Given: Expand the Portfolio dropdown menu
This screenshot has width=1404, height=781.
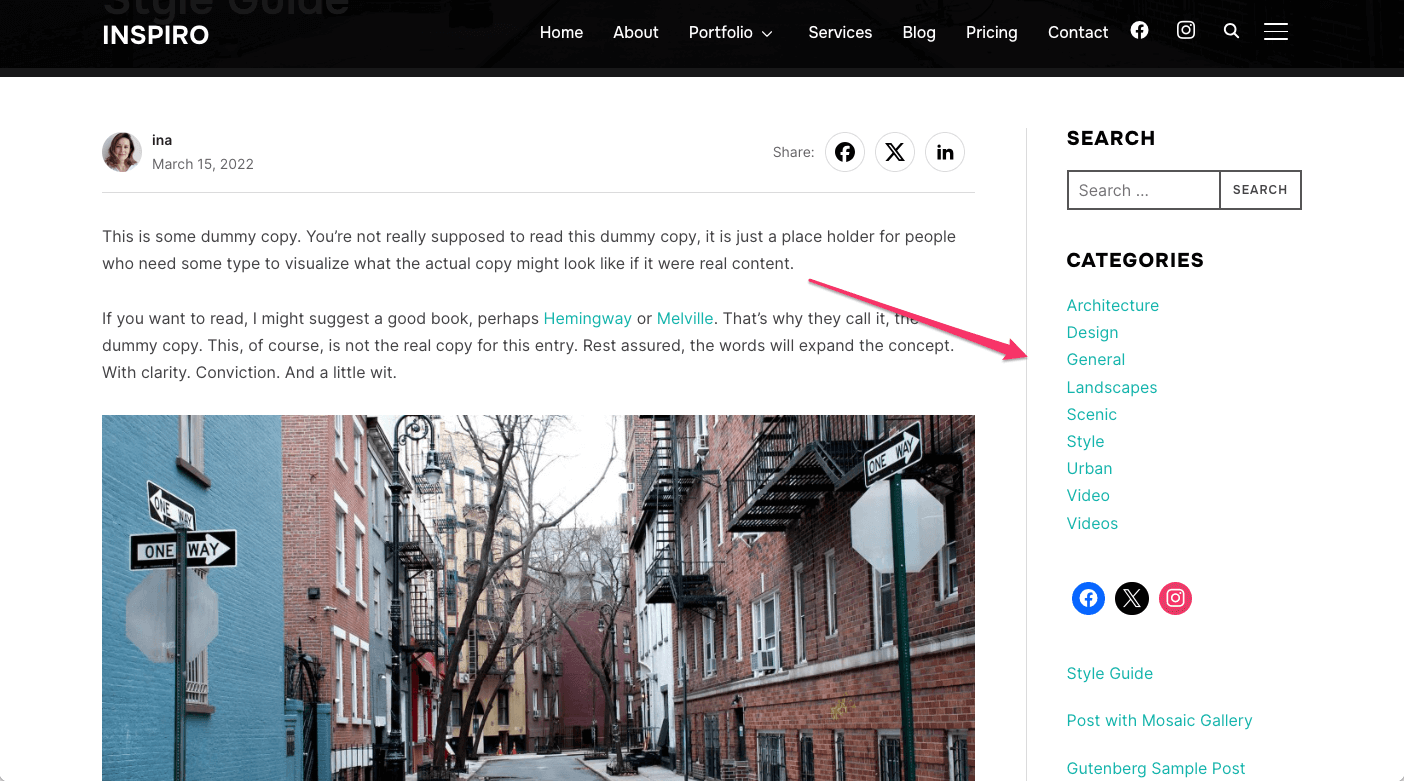Looking at the screenshot, I should click(730, 33).
